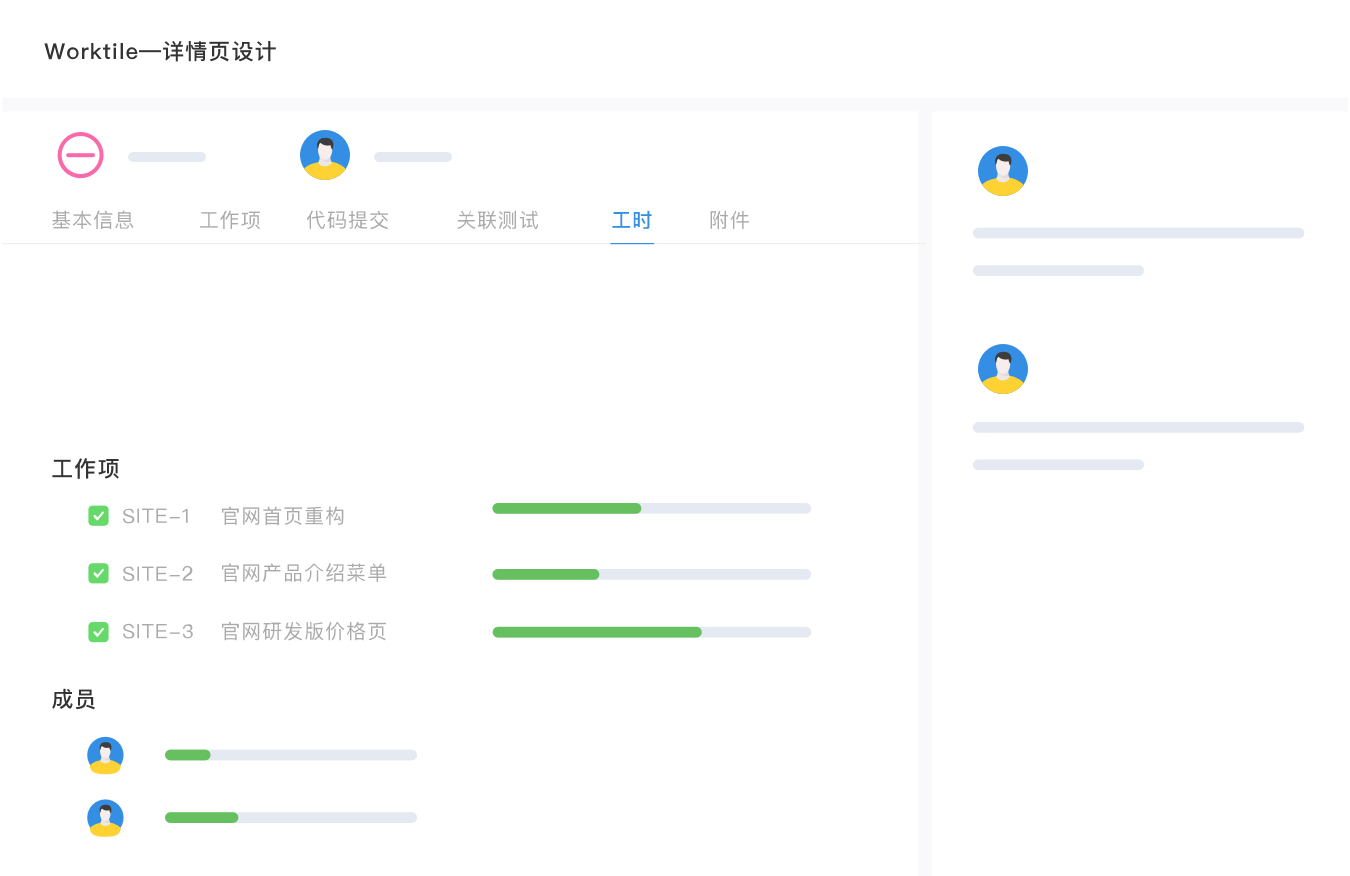Viewport: 1350px width, 876px height.
Task: Open work item 官网首页重构
Action: click(283, 517)
